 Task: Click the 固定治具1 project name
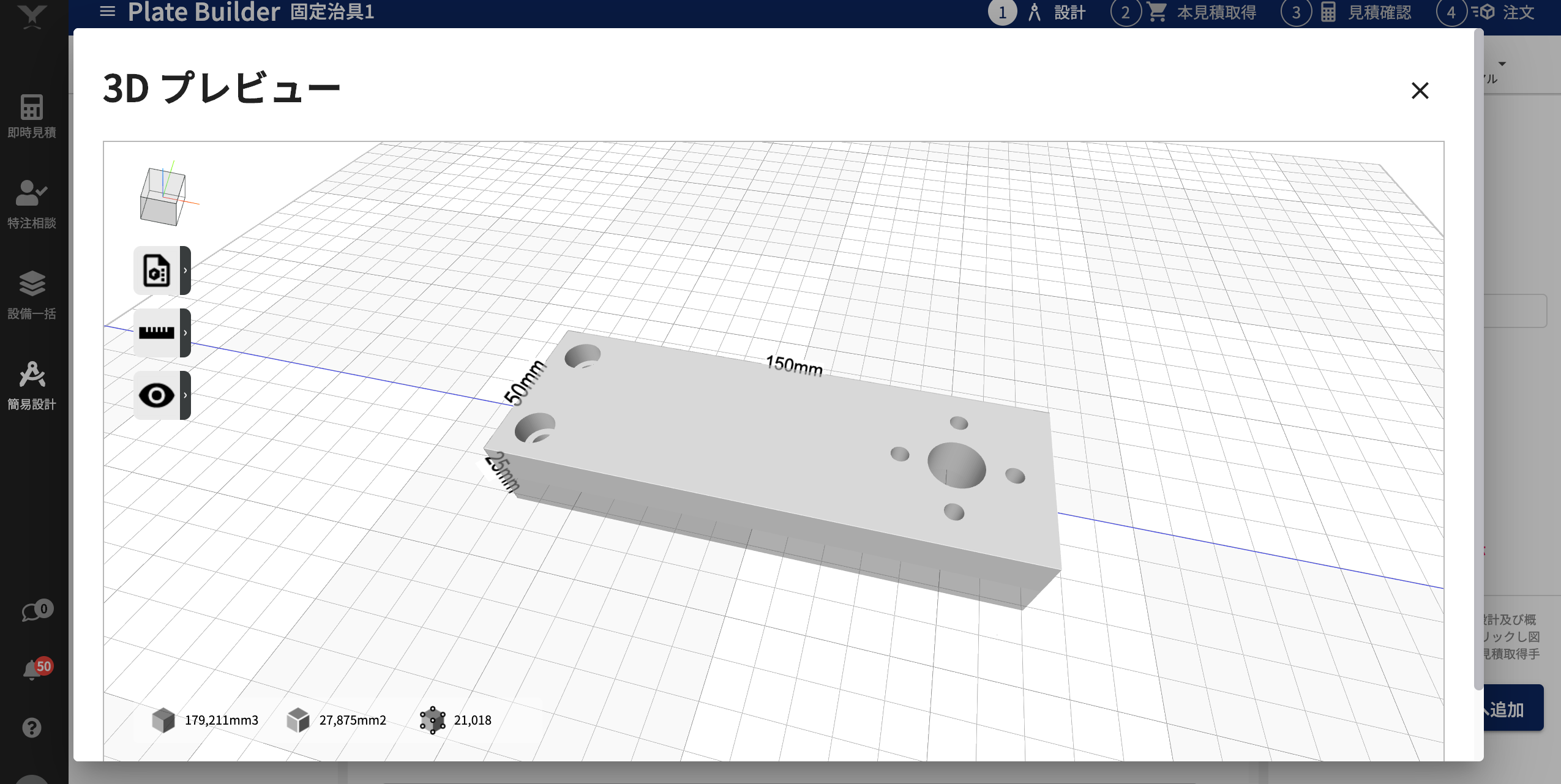(x=332, y=12)
